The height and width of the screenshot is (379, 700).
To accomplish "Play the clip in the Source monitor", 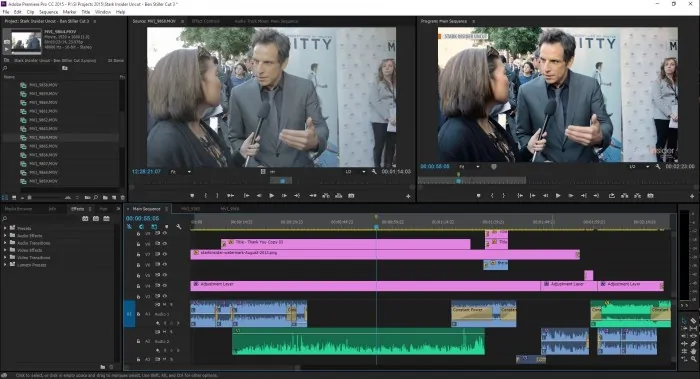I will [271, 196].
